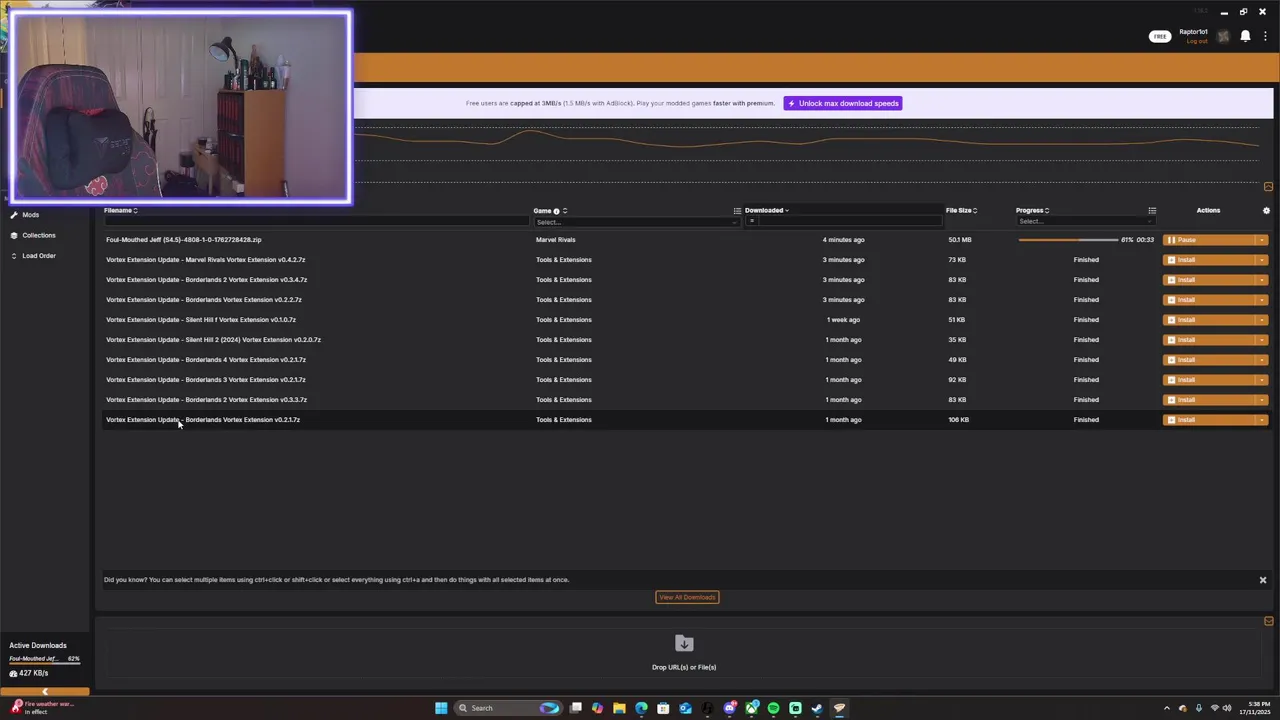Click the game icon beside the username
The width and height of the screenshot is (1280, 720).
[x=1223, y=36]
